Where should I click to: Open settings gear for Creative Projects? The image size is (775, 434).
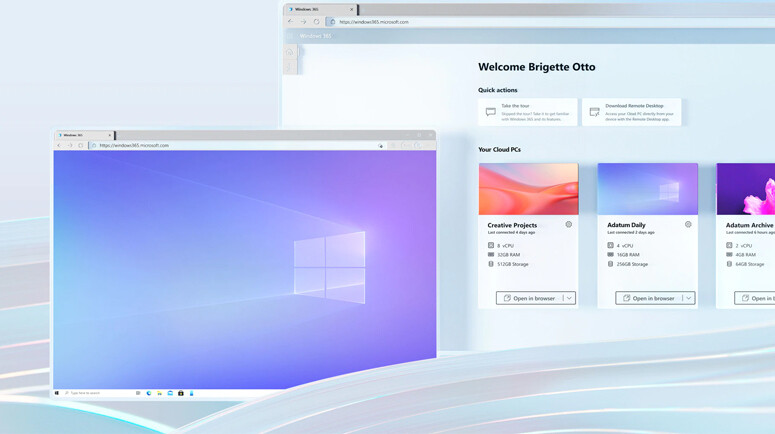click(x=568, y=224)
